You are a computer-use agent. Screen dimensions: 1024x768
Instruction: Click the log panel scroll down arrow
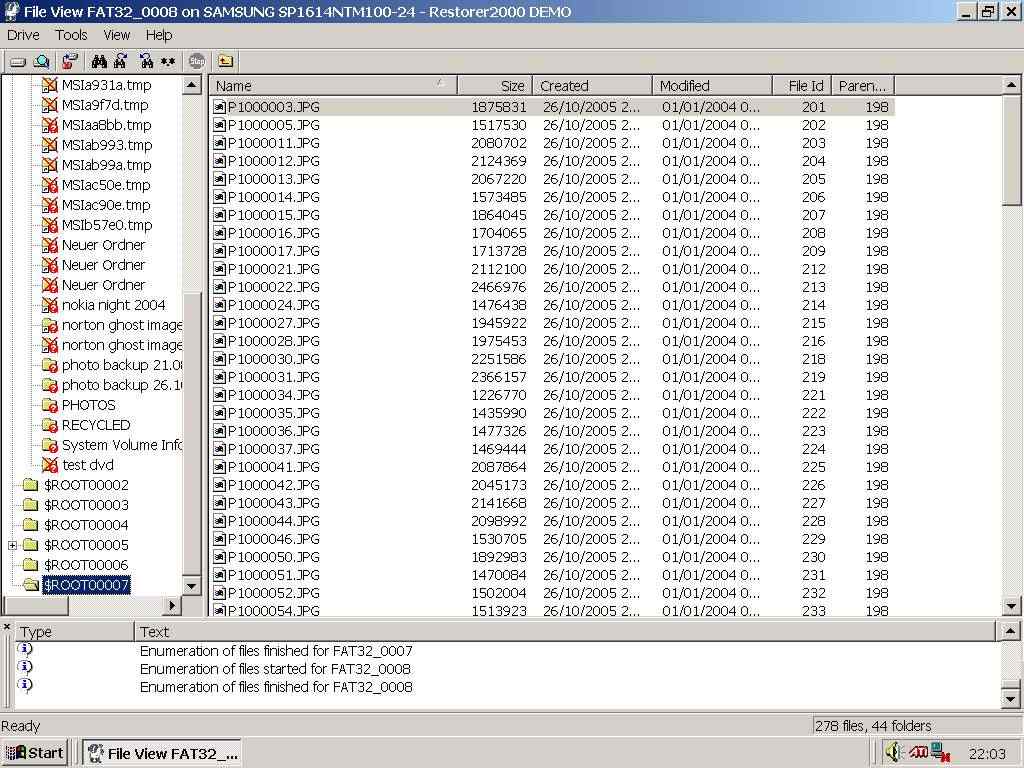[x=1010, y=699]
